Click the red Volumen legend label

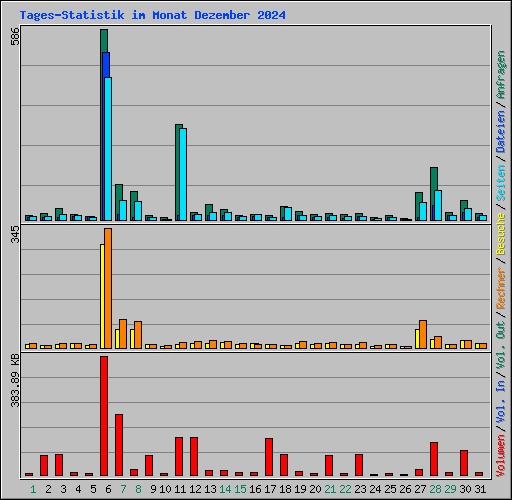pos(501,455)
